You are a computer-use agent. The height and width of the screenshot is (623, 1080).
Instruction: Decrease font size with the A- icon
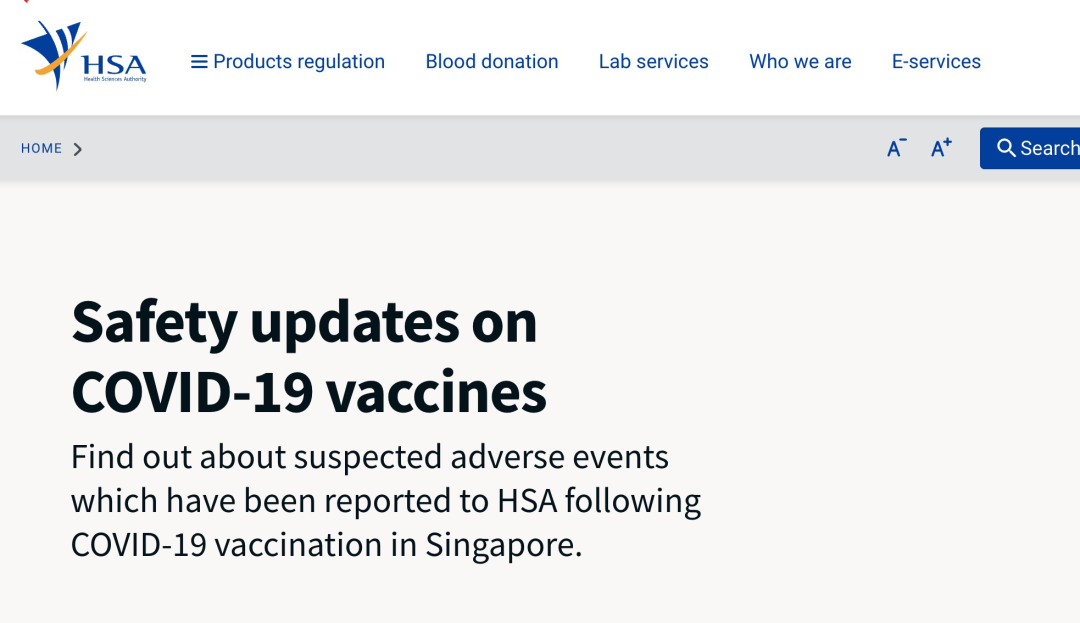coord(896,148)
